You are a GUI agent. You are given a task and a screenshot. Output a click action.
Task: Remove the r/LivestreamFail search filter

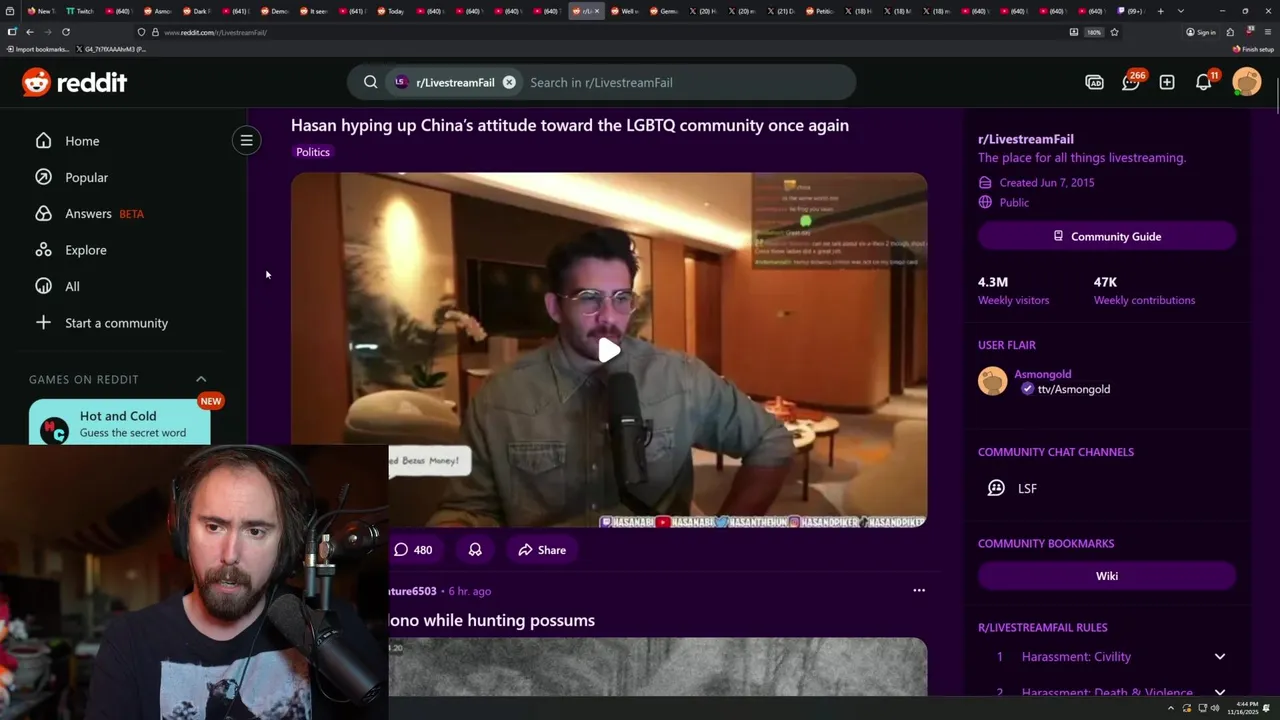click(509, 82)
